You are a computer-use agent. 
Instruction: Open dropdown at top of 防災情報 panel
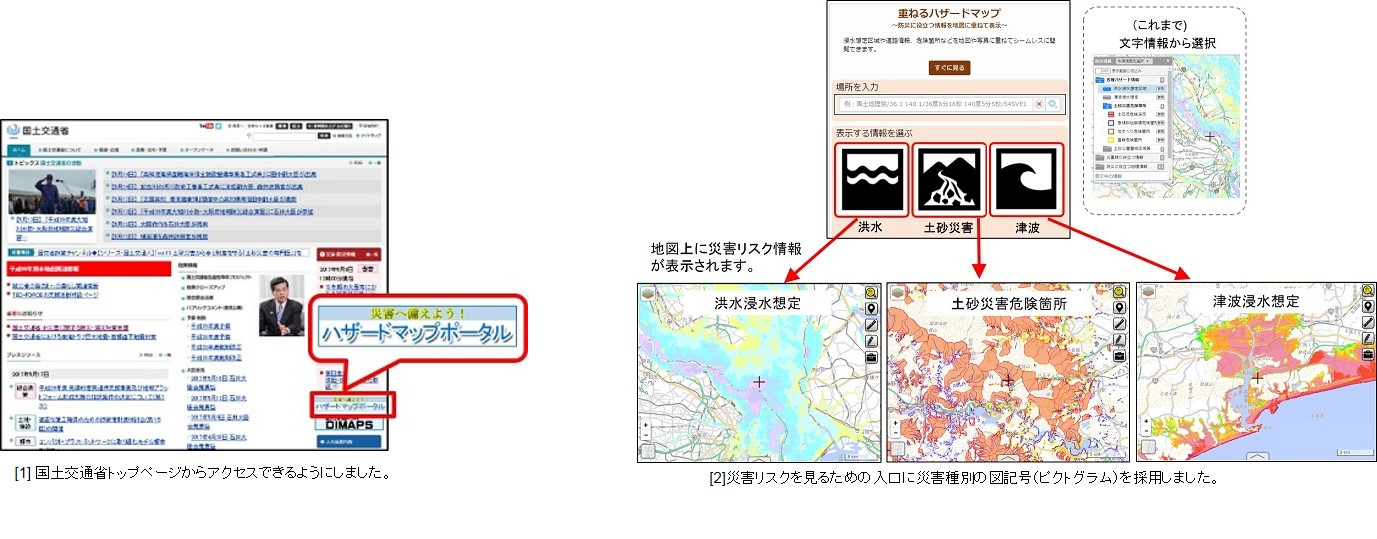click(x=1133, y=61)
